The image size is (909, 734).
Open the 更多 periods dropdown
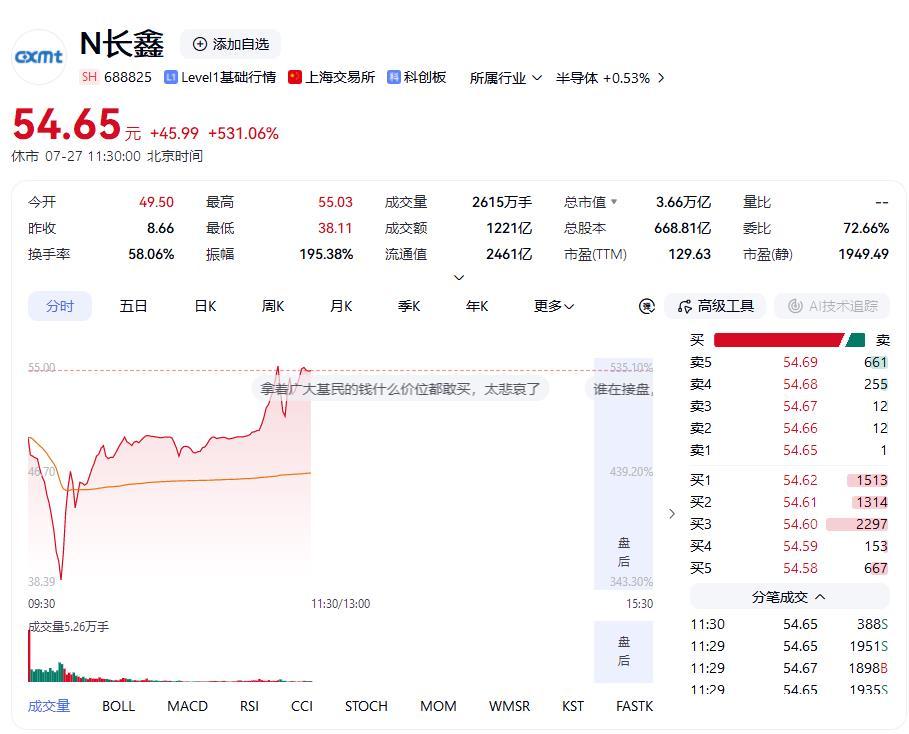coord(554,306)
